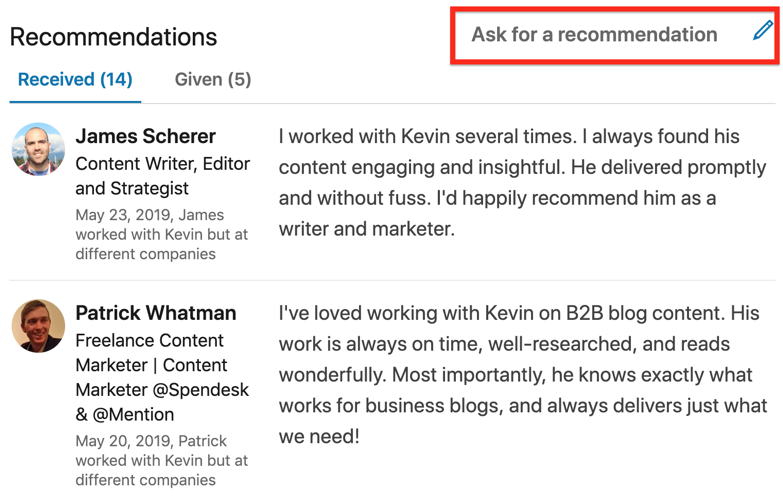Image resolution: width=783 pixels, height=499 pixels.
Task: Open James Scherer's profile name link
Action: [146, 136]
